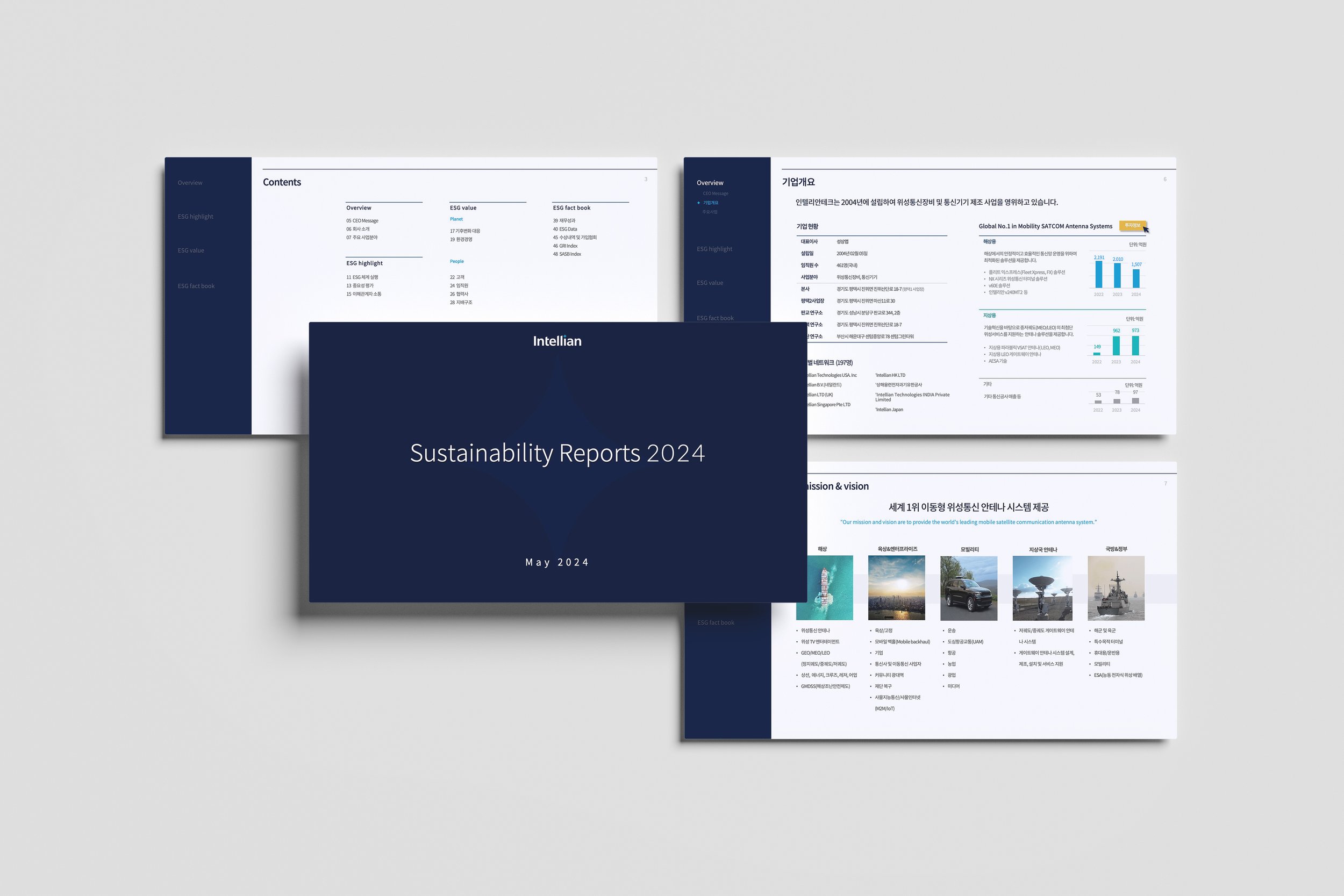Go to '46 GRI Index' contents entry
Image resolution: width=1344 pixels, height=896 pixels.
coord(565,246)
